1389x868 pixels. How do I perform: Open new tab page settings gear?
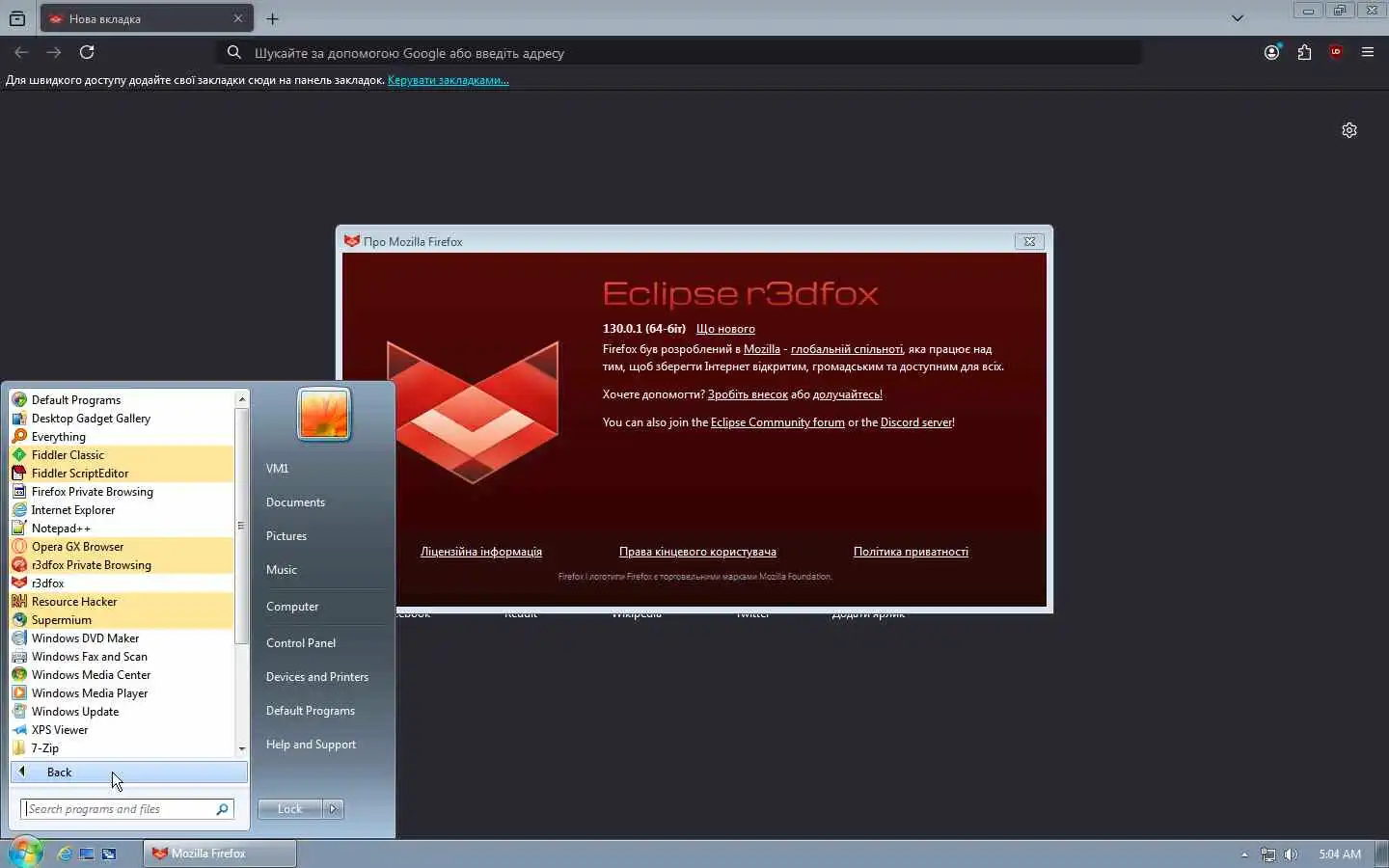pyautogui.click(x=1349, y=130)
